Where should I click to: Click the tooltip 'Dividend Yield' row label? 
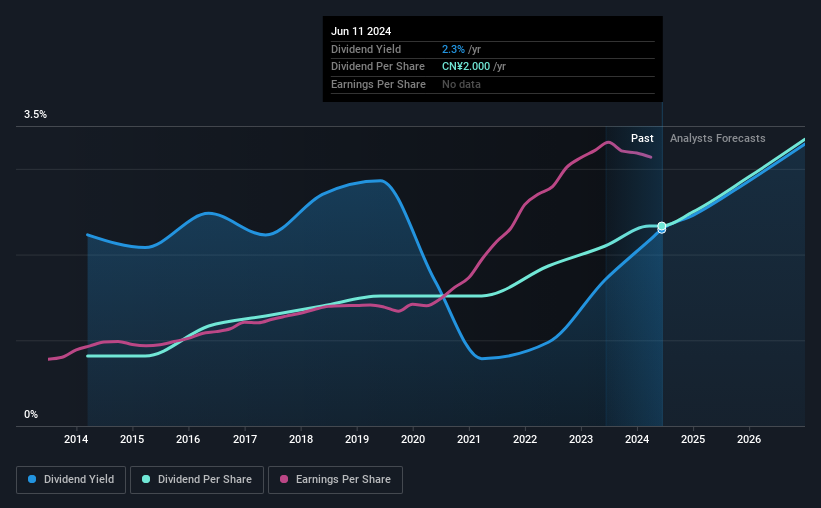(366, 49)
